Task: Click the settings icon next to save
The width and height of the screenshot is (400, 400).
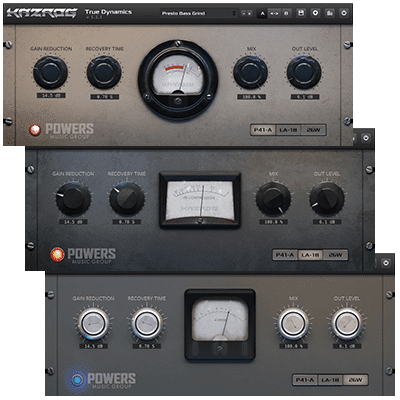Action: [x=315, y=13]
